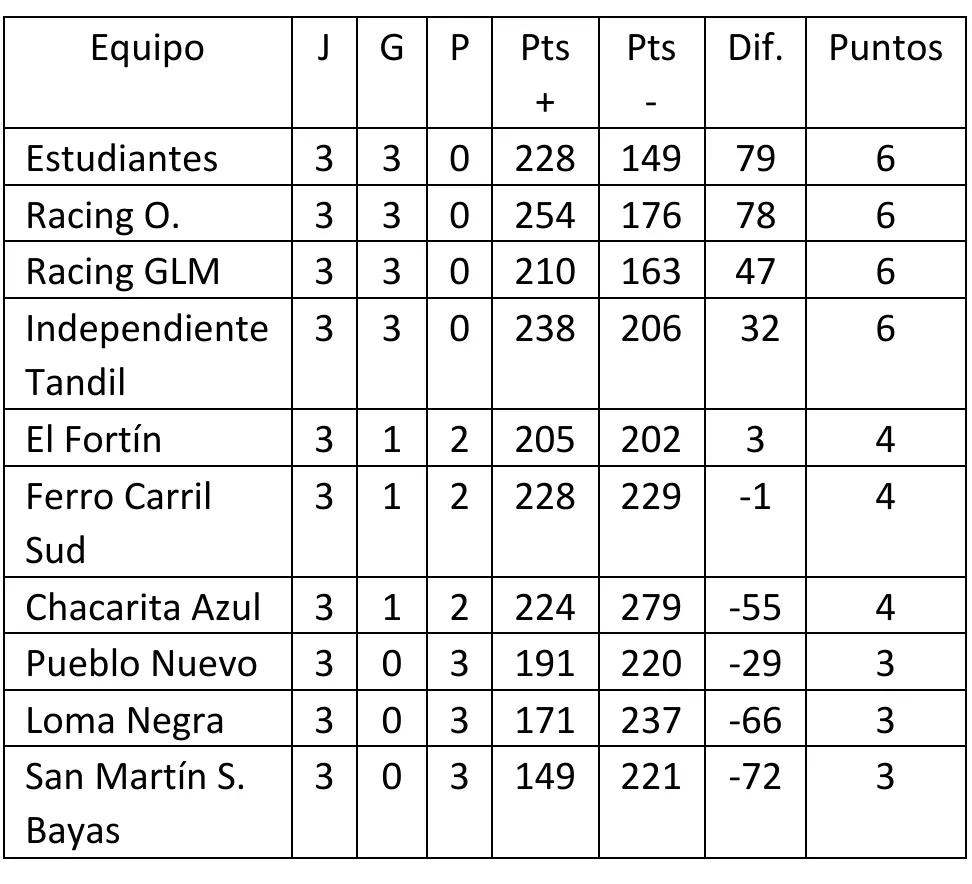Select the Pueblo Nuevo team cell
The width and height of the screenshot is (972, 884).
pyautogui.click(x=141, y=663)
